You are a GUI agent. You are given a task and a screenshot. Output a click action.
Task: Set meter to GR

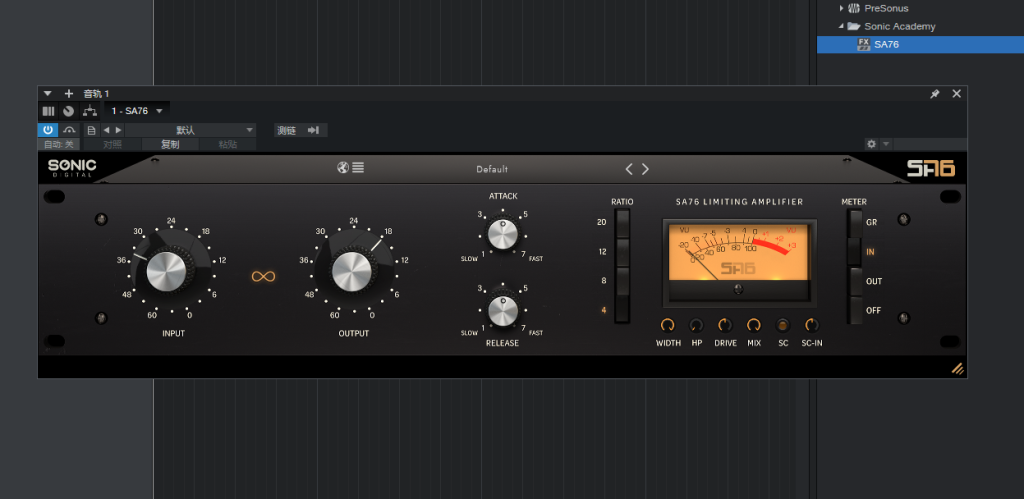click(x=856, y=223)
